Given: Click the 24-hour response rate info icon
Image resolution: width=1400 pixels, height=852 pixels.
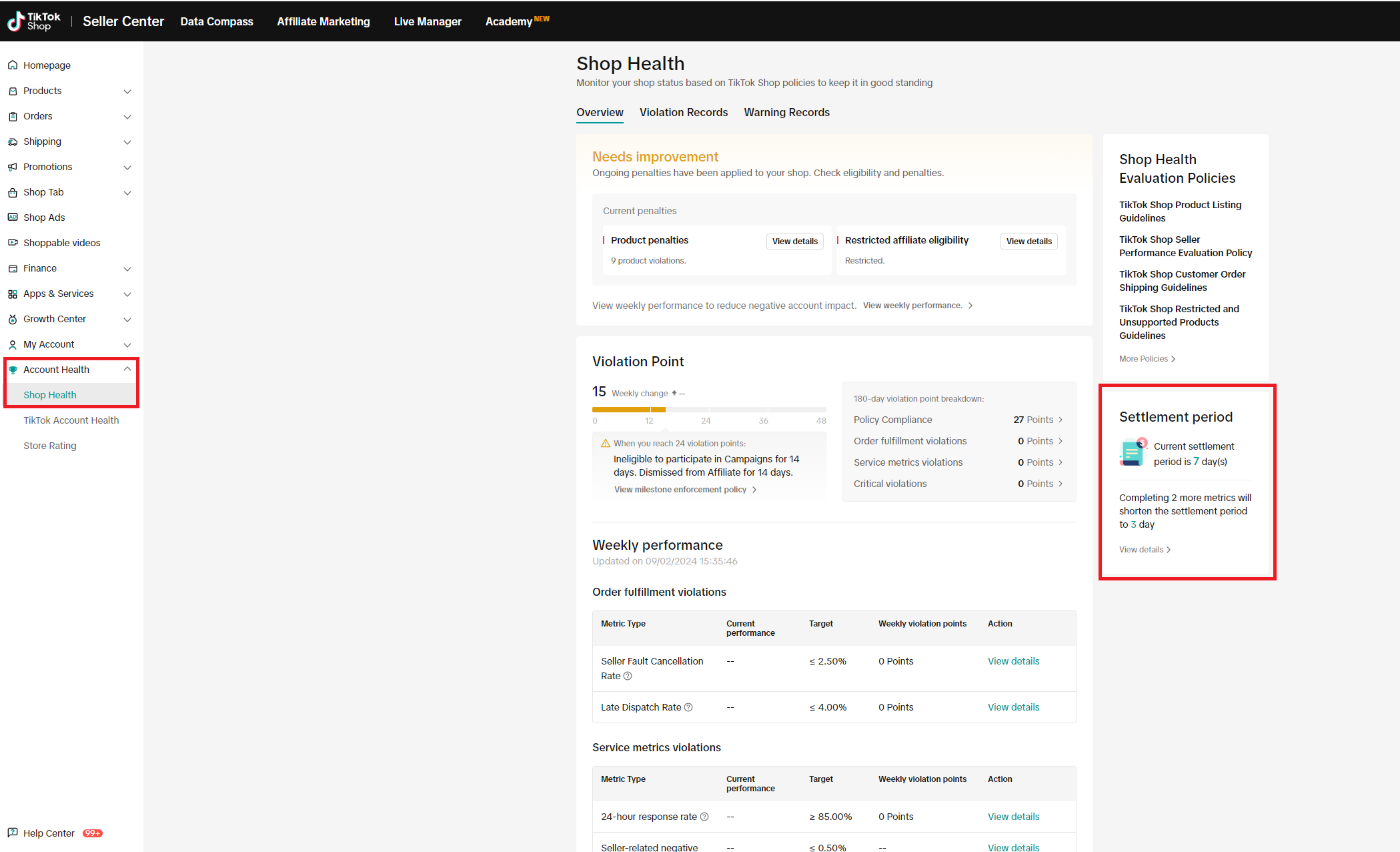Looking at the screenshot, I should pyautogui.click(x=704, y=817).
